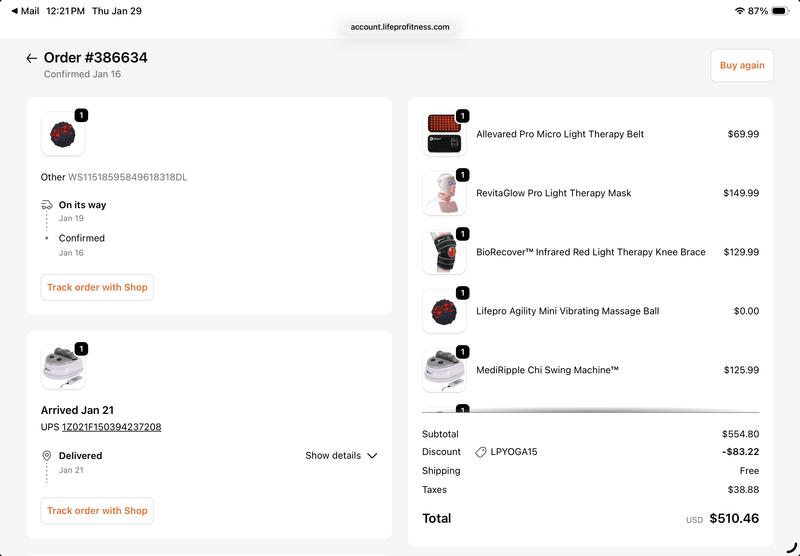Open the MediRipple Chi Swing Machine thumbnail in order list

[x=443, y=370]
